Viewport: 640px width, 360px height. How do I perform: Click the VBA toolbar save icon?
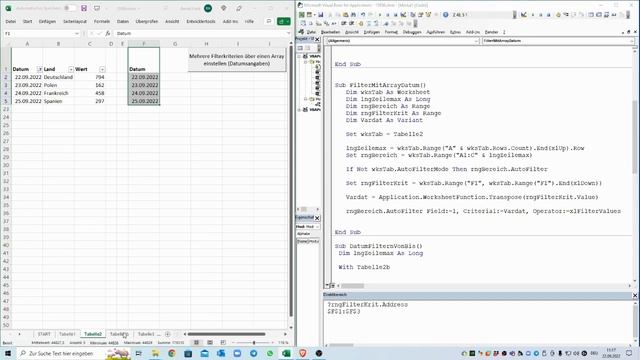[320, 15]
